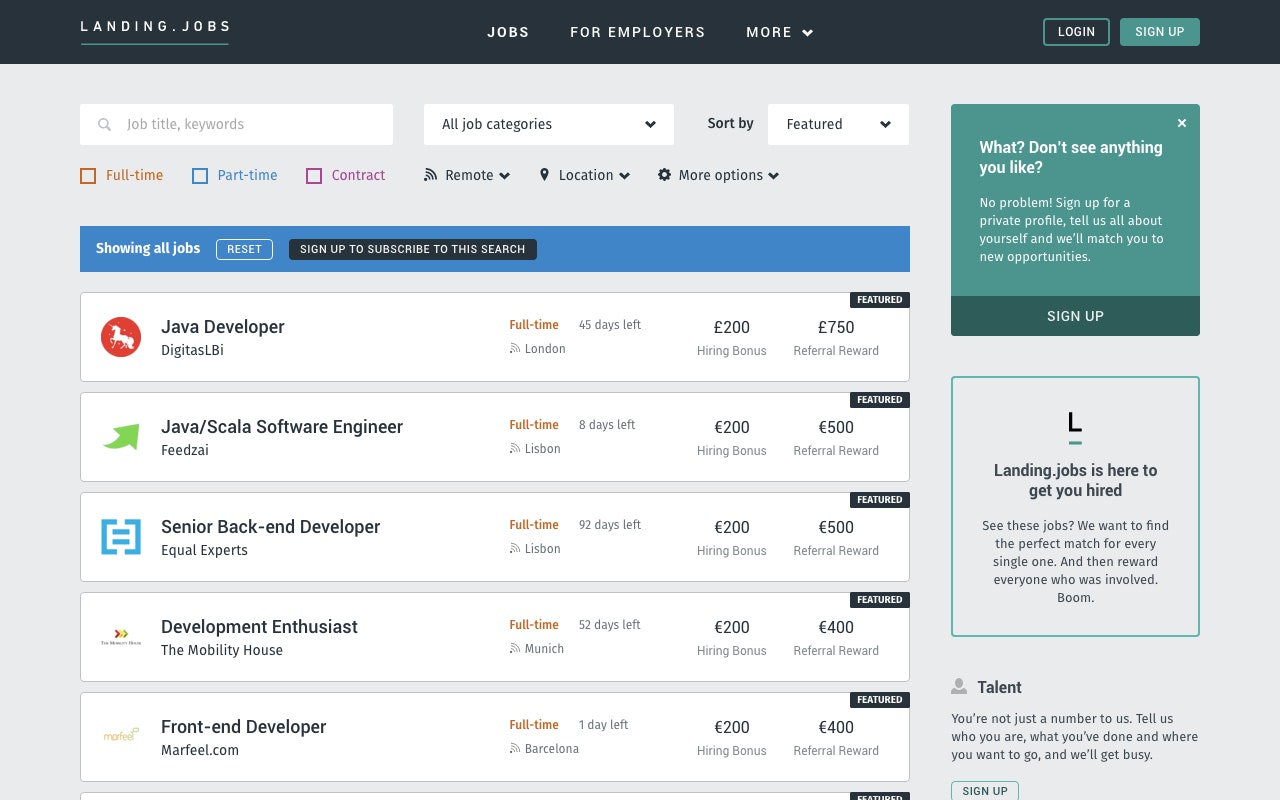The width and height of the screenshot is (1280, 800).
Task: Click Sign up to subscribe to this search
Action: pyautogui.click(x=413, y=249)
